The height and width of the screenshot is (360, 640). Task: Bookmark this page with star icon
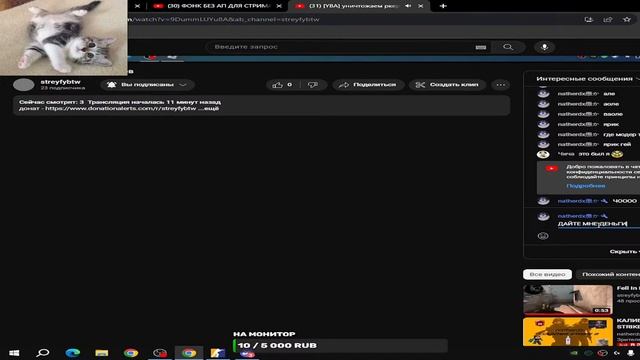tap(627, 20)
